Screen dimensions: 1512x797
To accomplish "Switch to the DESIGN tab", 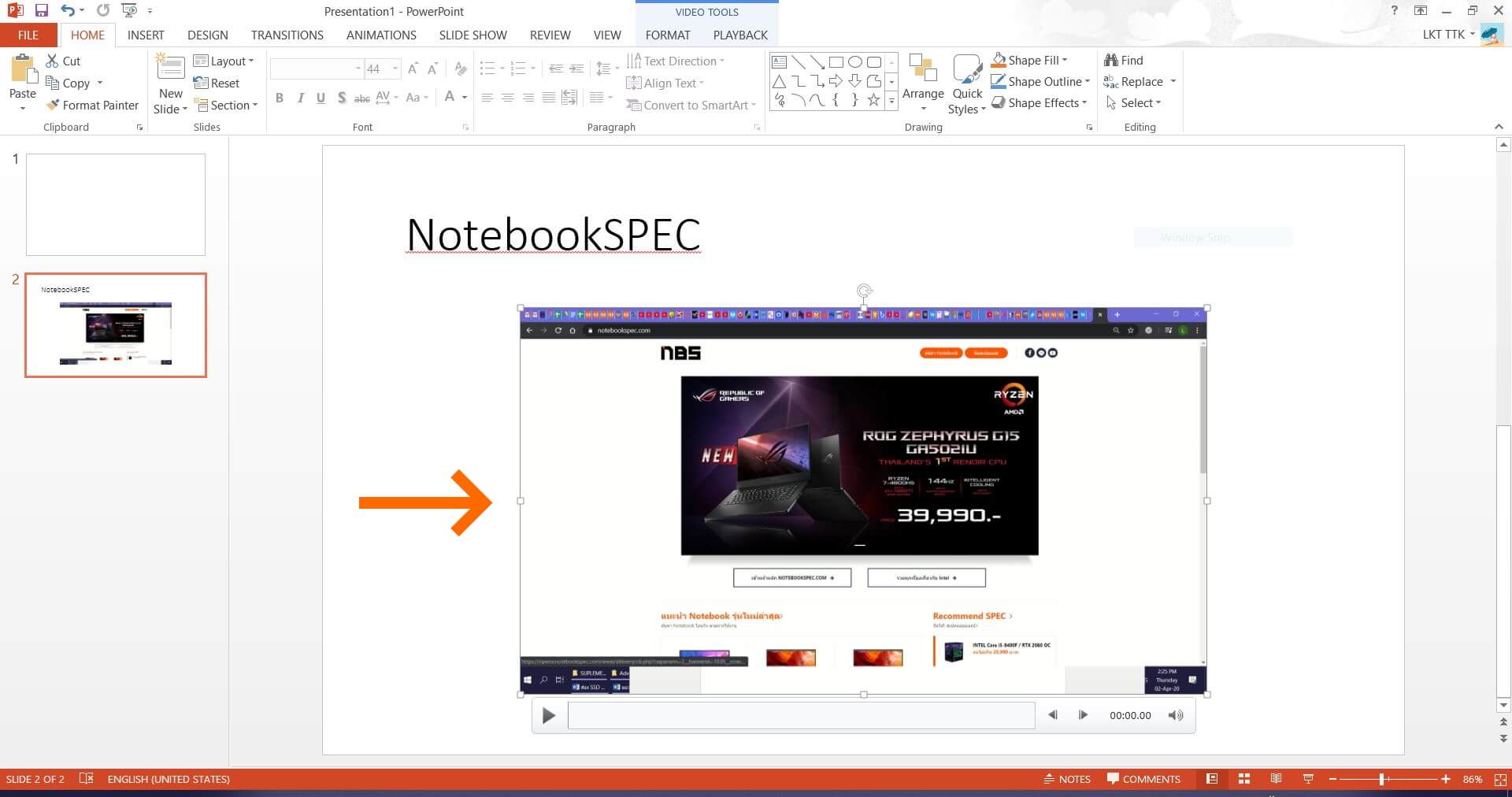I will pos(208,35).
